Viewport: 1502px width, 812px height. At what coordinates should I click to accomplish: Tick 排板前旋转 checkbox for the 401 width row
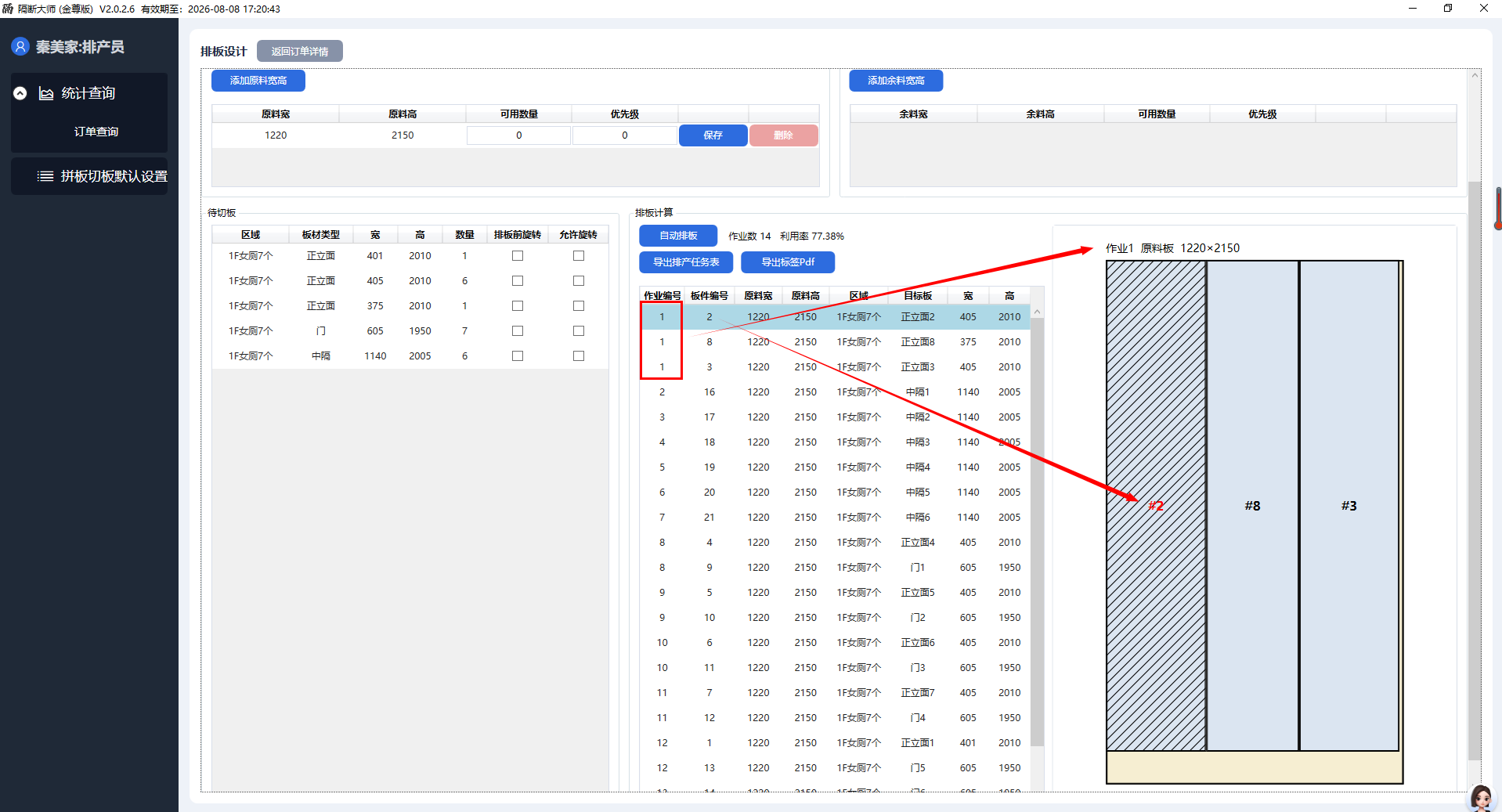[518, 256]
